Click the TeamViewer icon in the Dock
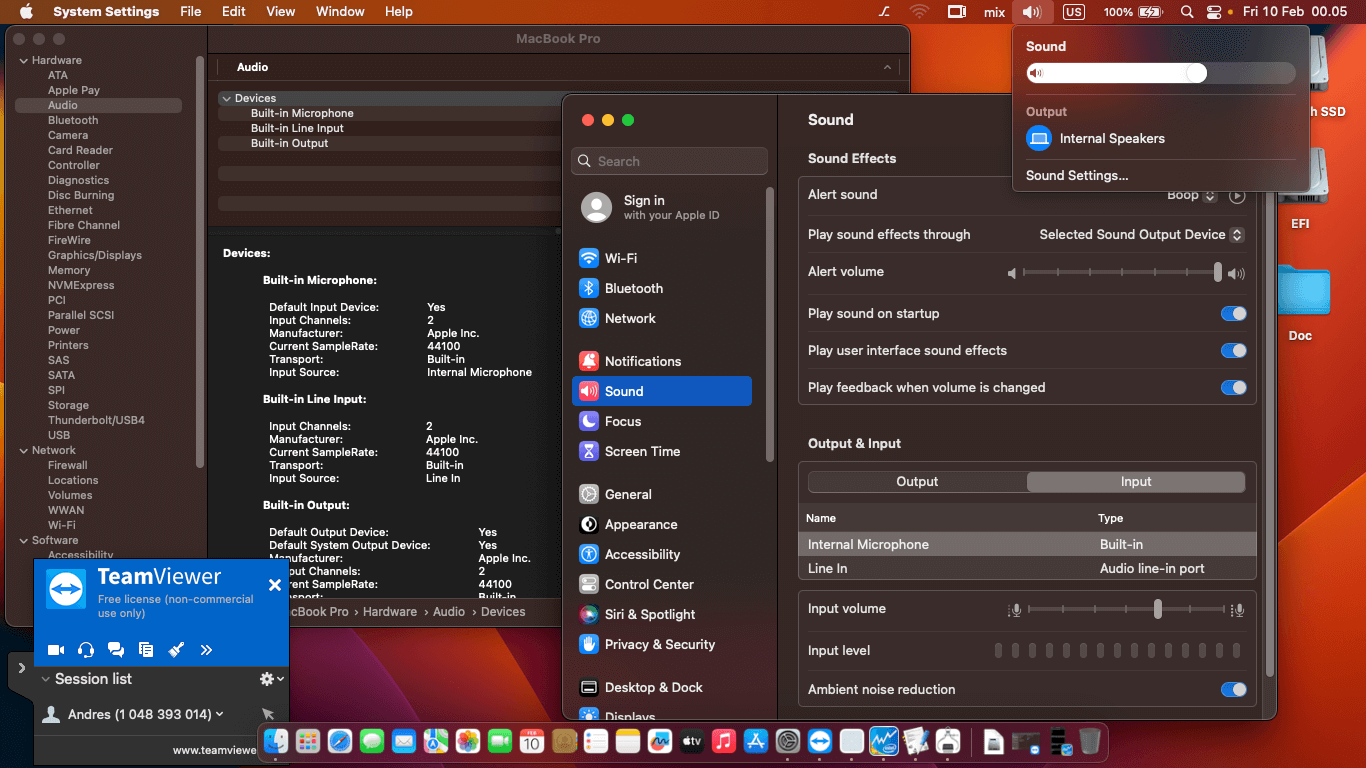Viewport: 1366px width, 768px height. point(820,741)
